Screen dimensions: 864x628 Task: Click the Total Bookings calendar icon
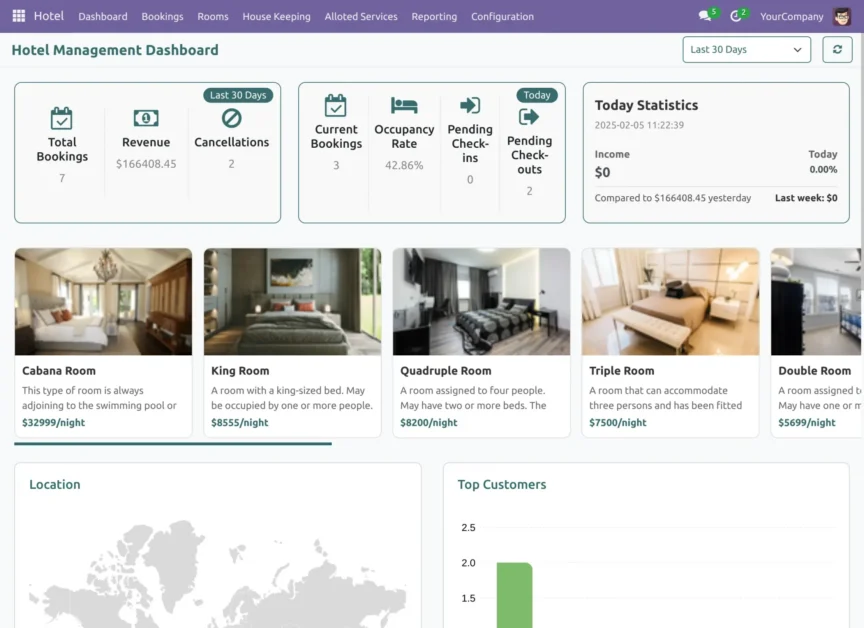62,118
